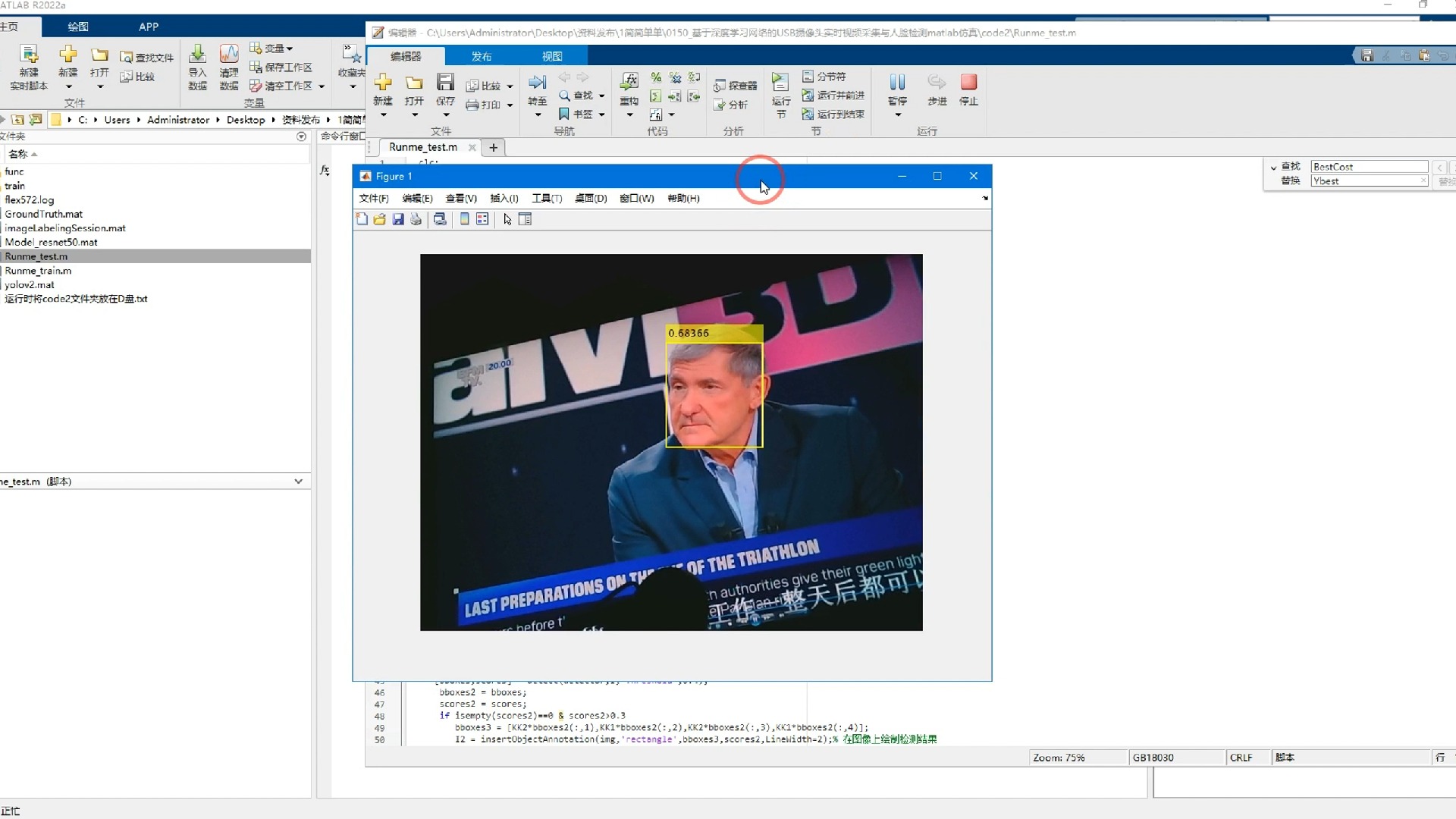The image size is (1456, 819).
Task: Click the Insert Legend icon in Figure 1 toolbar
Action: [x=482, y=219]
